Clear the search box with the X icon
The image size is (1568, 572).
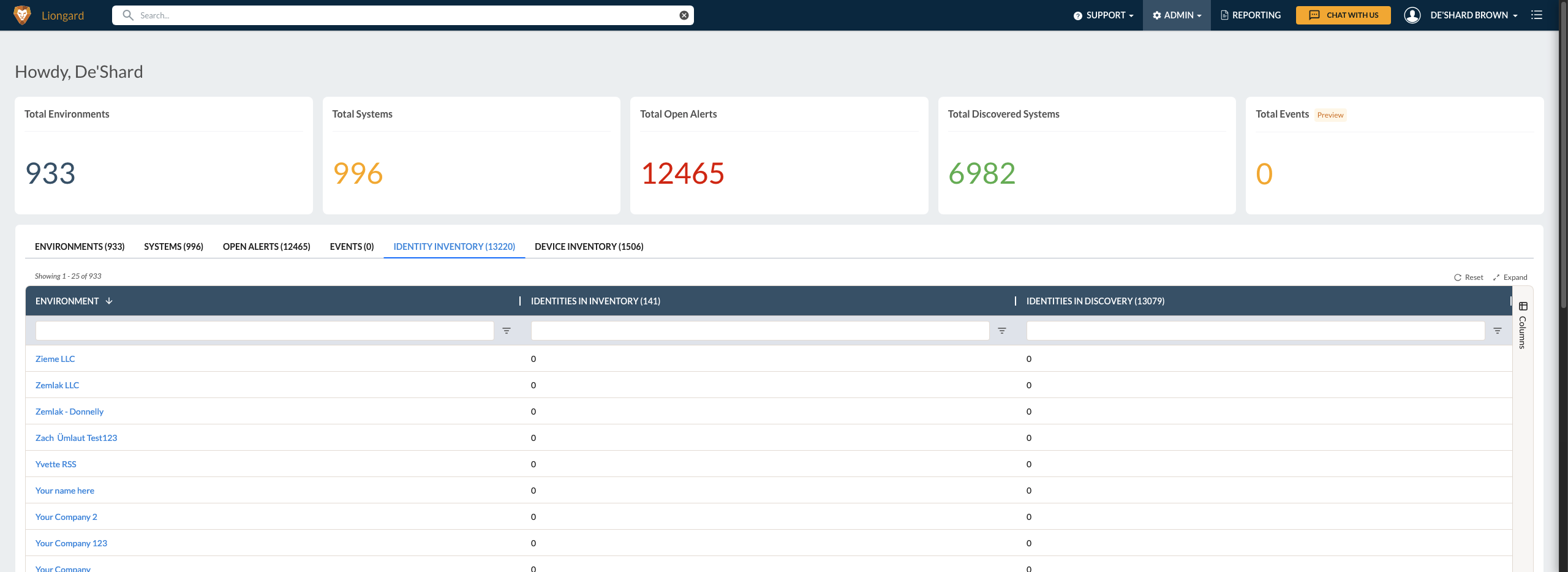click(x=684, y=15)
